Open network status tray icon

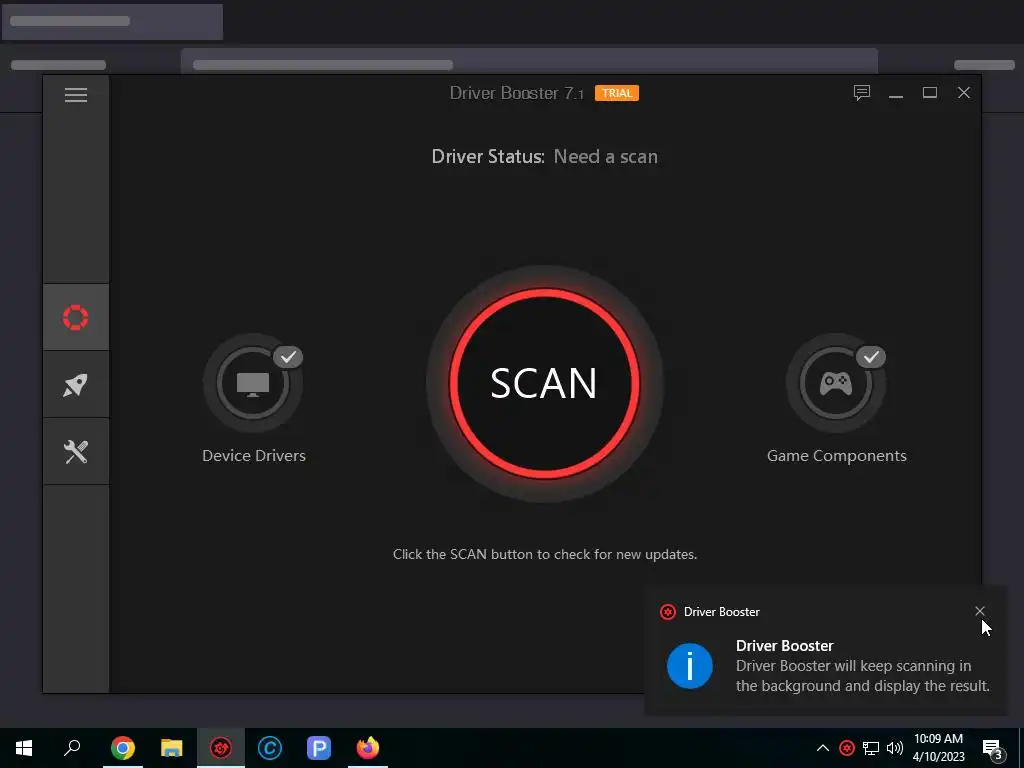pos(871,748)
